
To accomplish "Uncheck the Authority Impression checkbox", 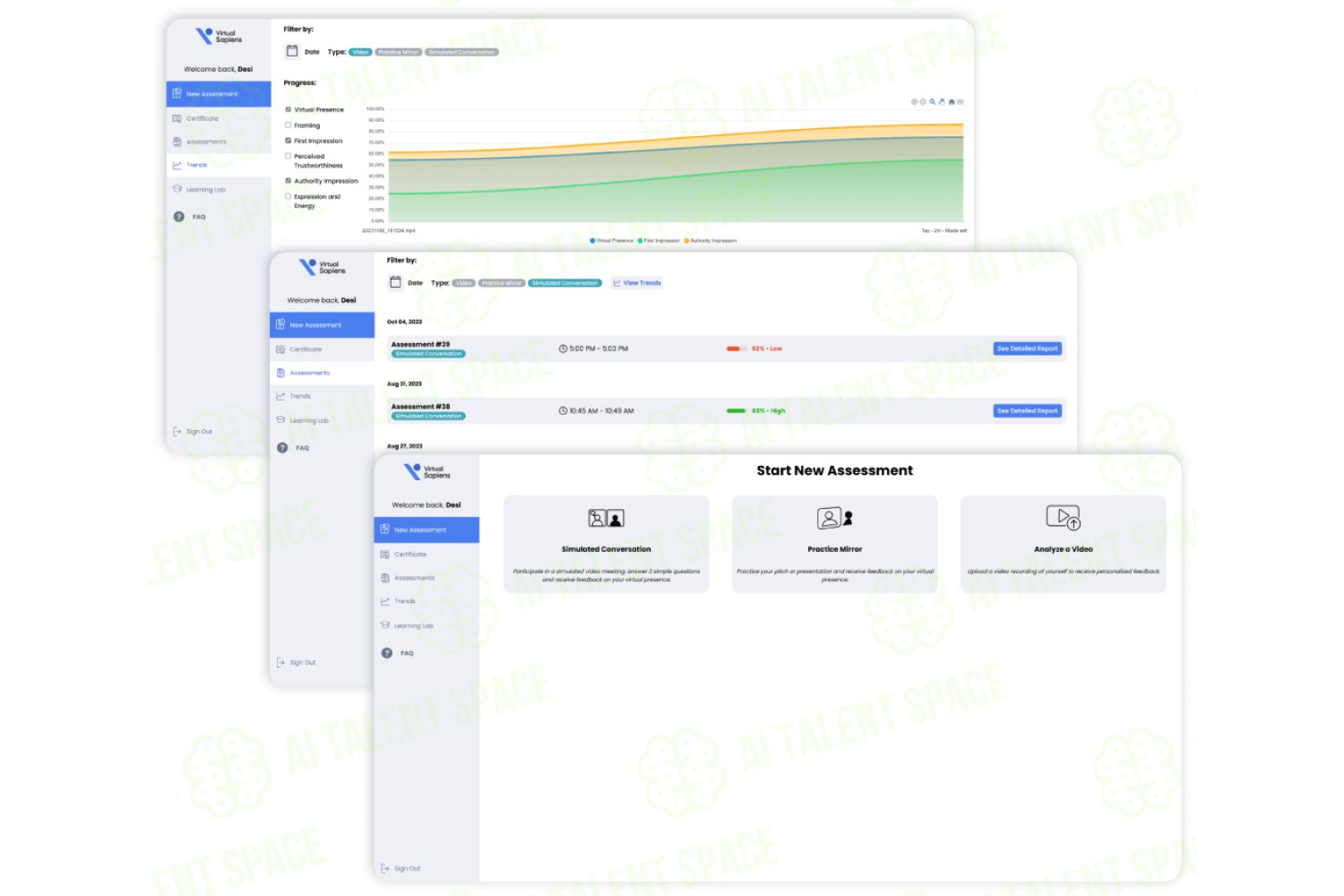I will pyautogui.click(x=289, y=180).
